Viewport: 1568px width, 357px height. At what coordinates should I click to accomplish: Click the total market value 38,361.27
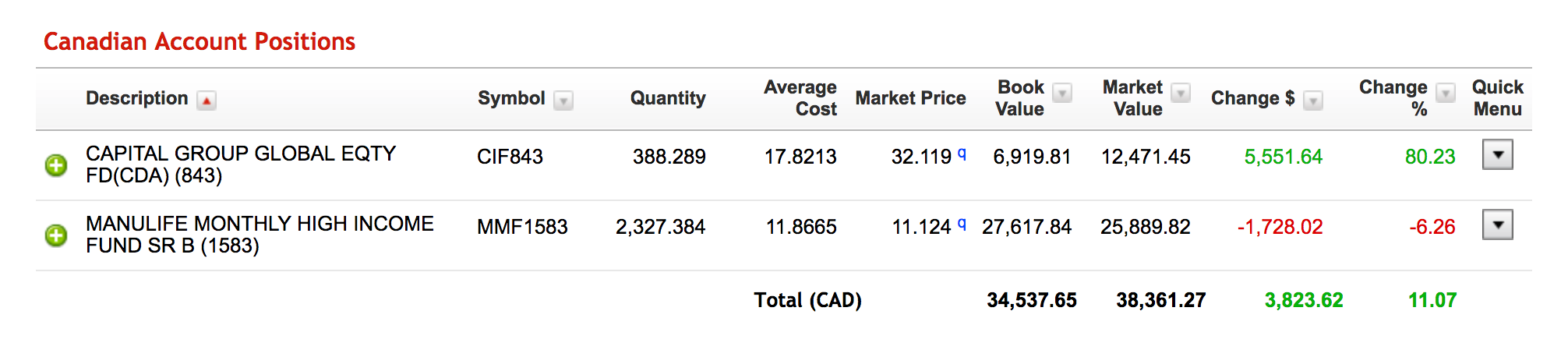1161,300
